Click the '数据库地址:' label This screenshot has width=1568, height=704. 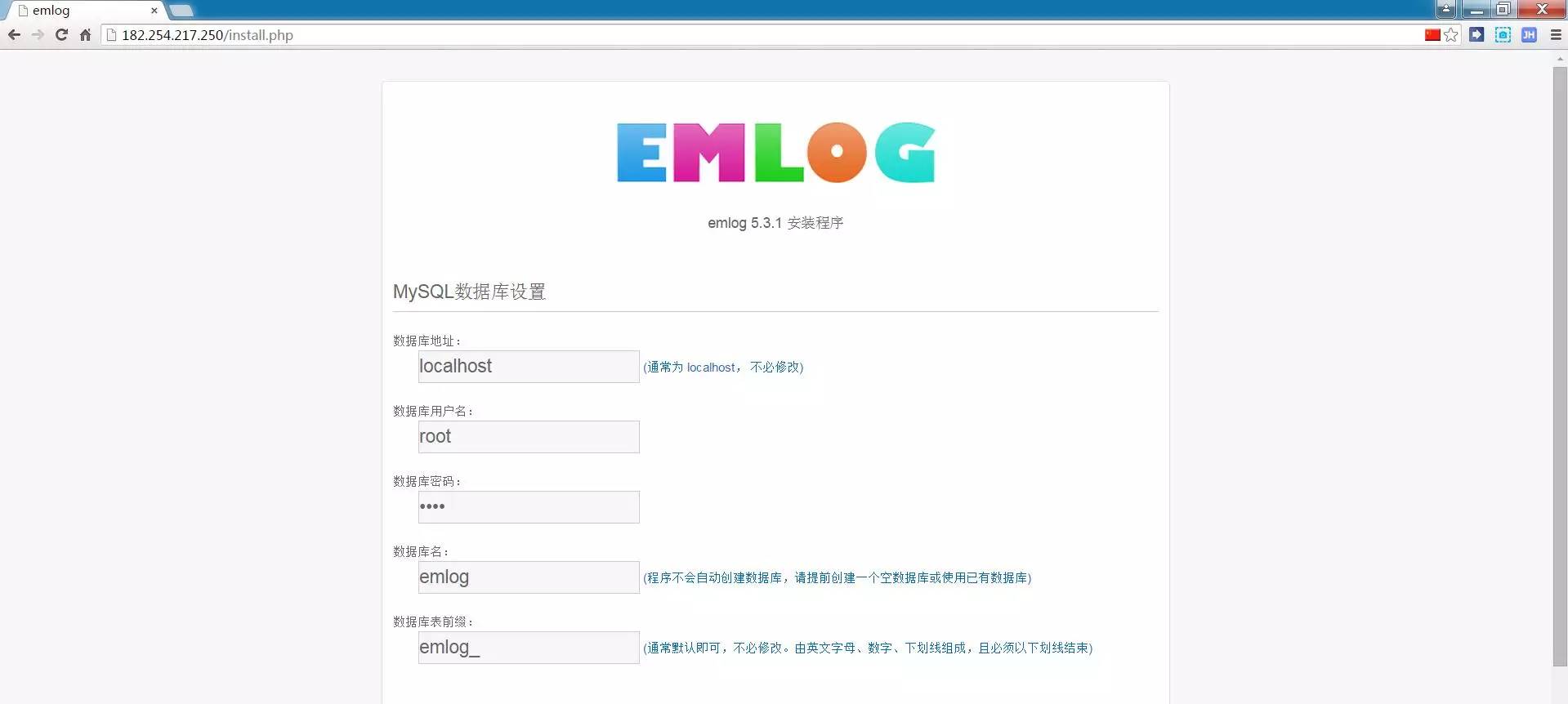(x=427, y=341)
